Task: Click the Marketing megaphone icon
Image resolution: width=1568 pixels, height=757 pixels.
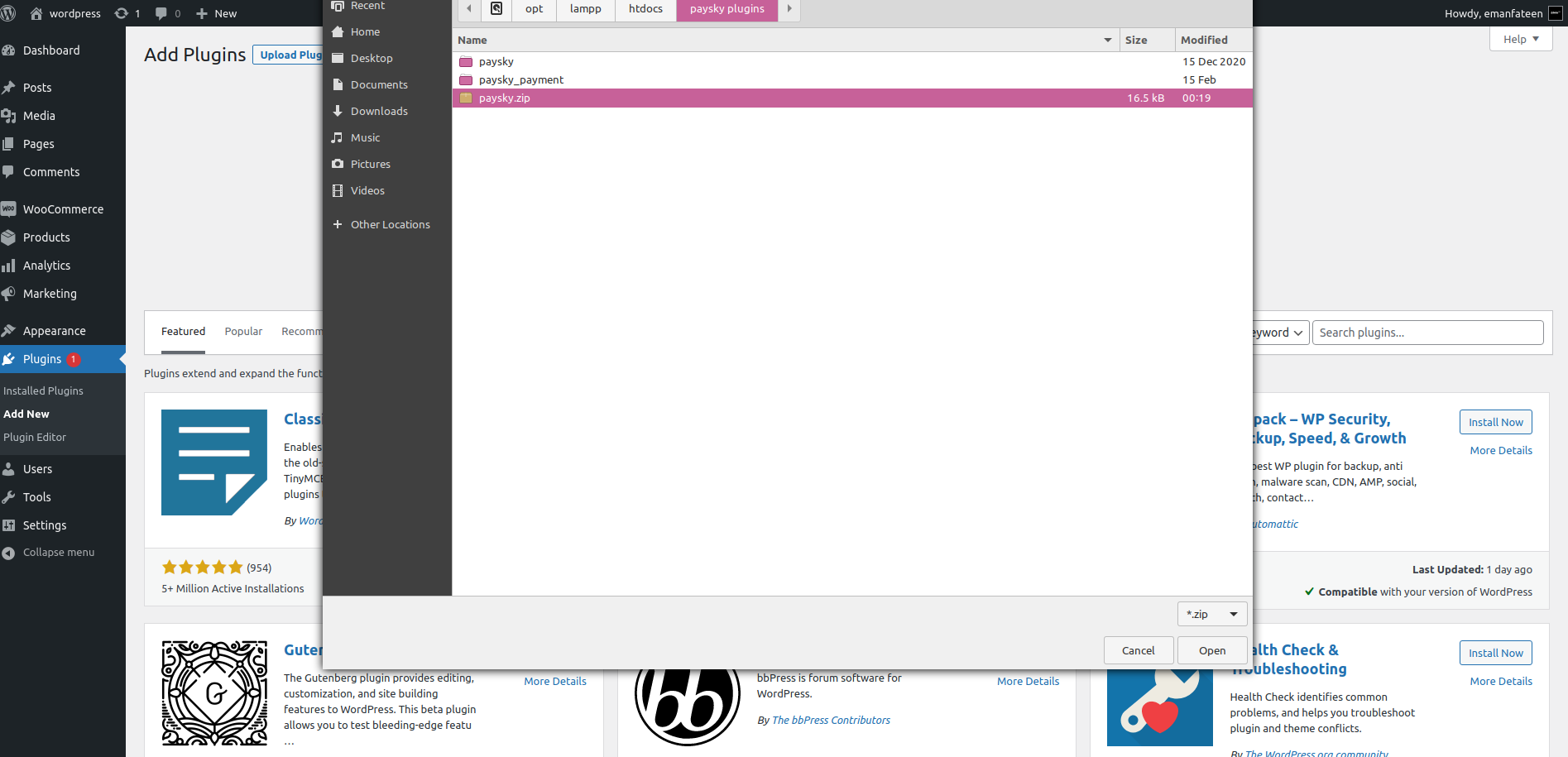Action: 9,294
